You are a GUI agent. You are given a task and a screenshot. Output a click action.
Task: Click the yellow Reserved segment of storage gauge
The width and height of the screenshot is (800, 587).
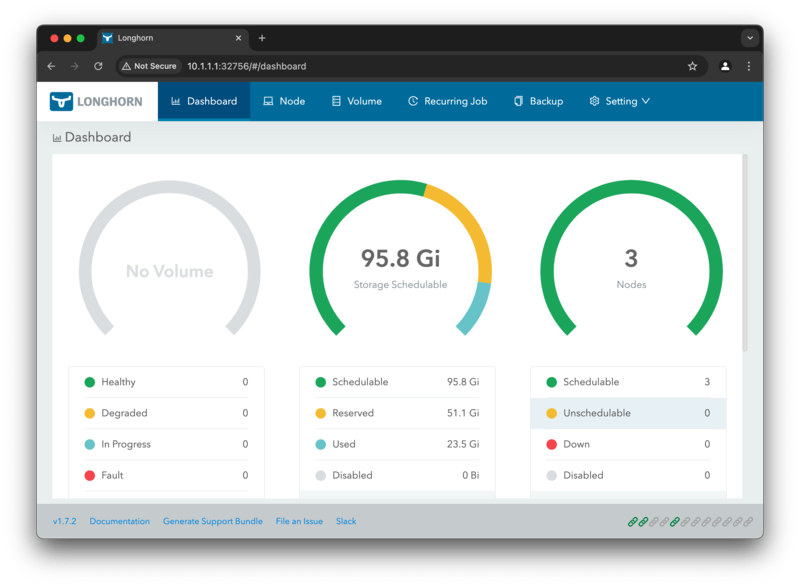(469, 223)
